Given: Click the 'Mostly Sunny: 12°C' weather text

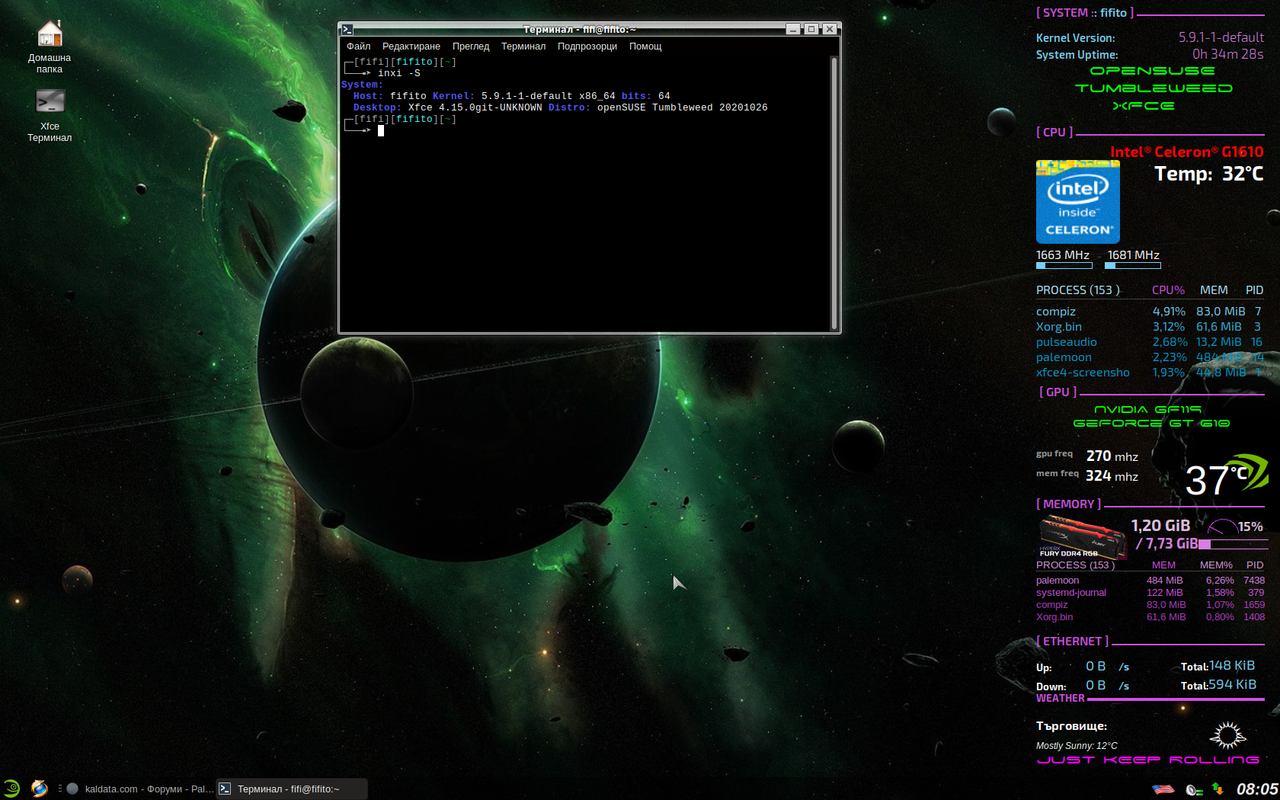Looking at the screenshot, I should 1076,746.
